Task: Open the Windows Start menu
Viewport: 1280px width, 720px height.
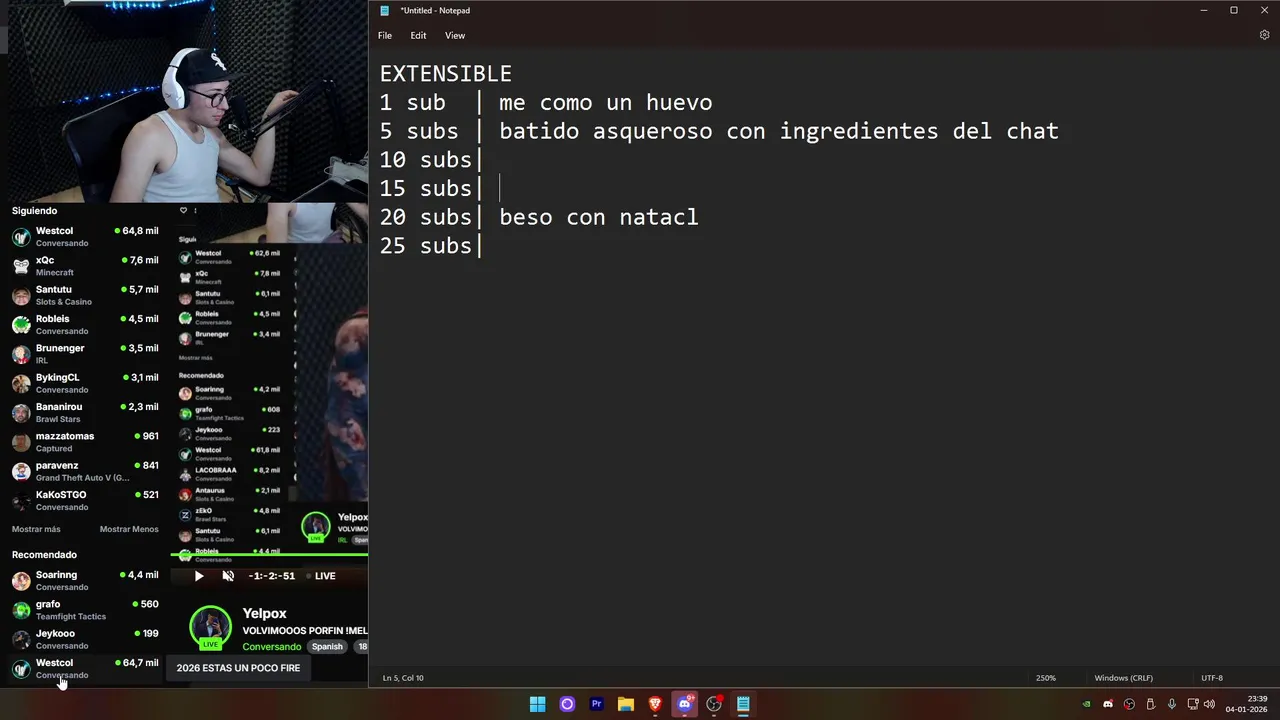Action: point(537,704)
